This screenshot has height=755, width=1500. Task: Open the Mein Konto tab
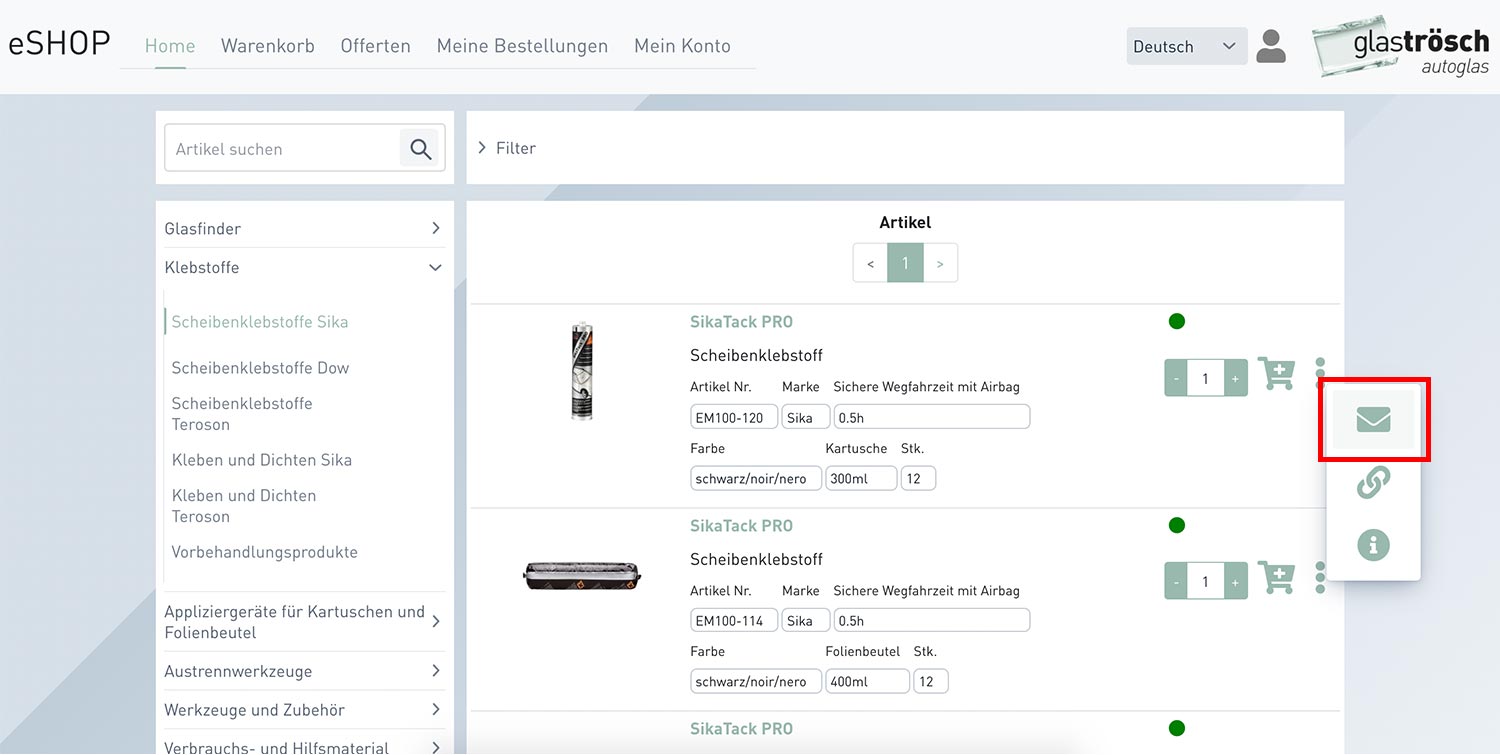click(x=682, y=46)
